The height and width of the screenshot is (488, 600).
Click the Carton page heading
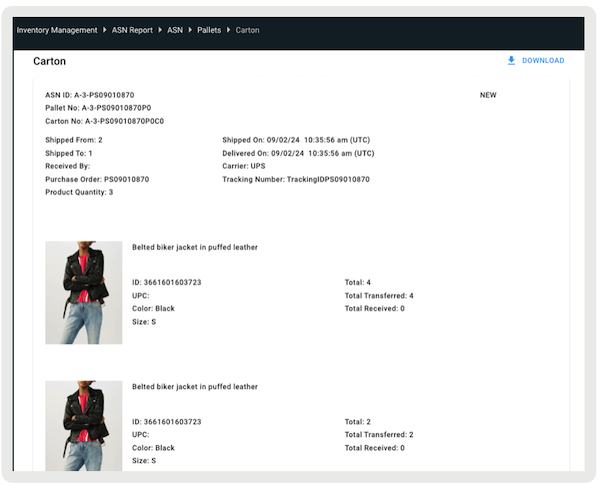(49, 61)
